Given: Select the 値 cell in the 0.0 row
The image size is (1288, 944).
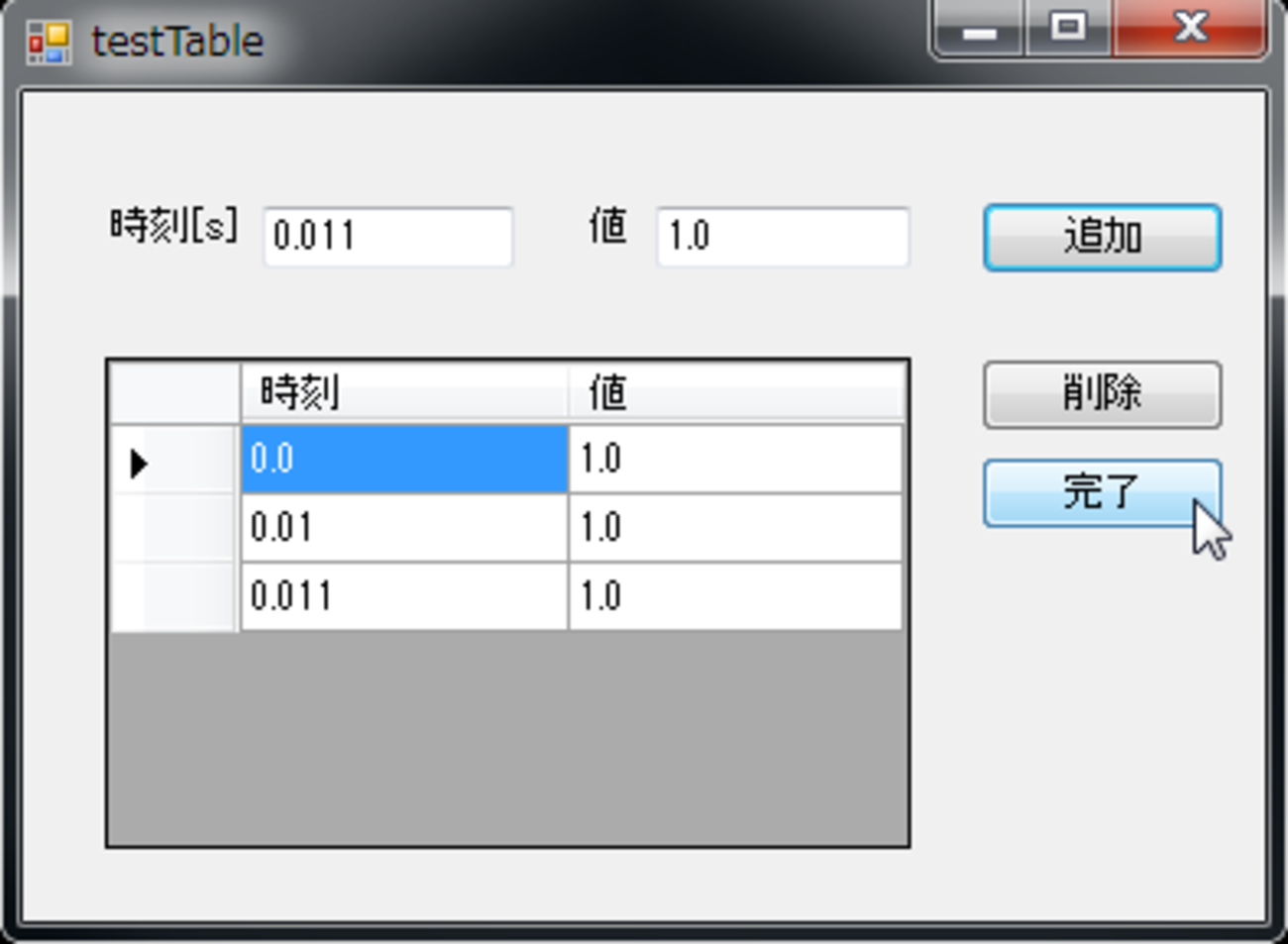Looking at the screenshot, I should (x=735, y=459).
